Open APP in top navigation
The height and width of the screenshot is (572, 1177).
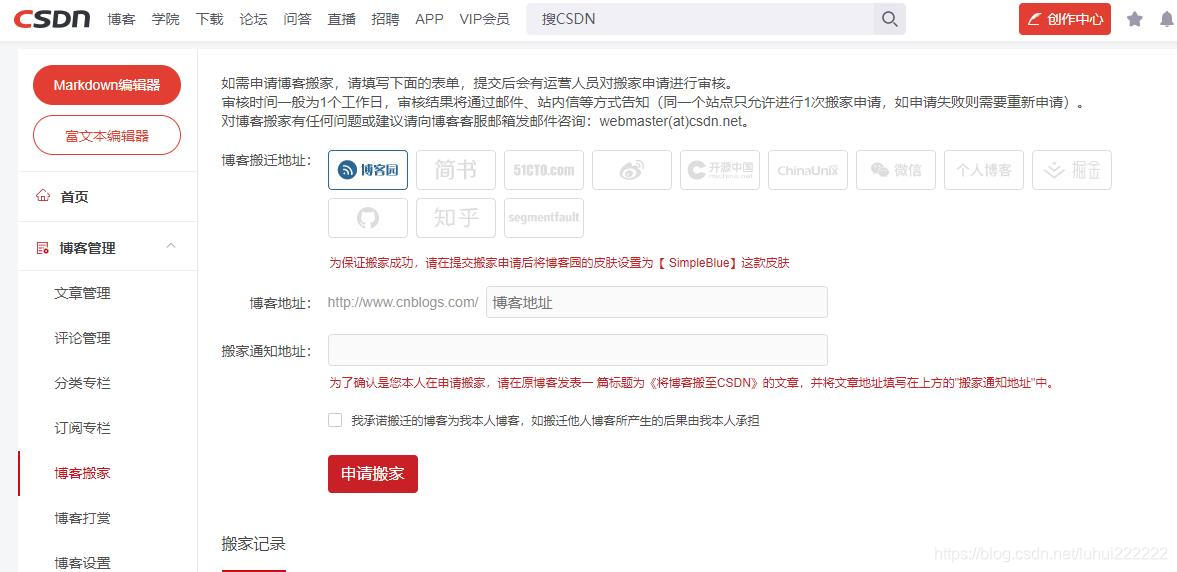pos(429,20)
